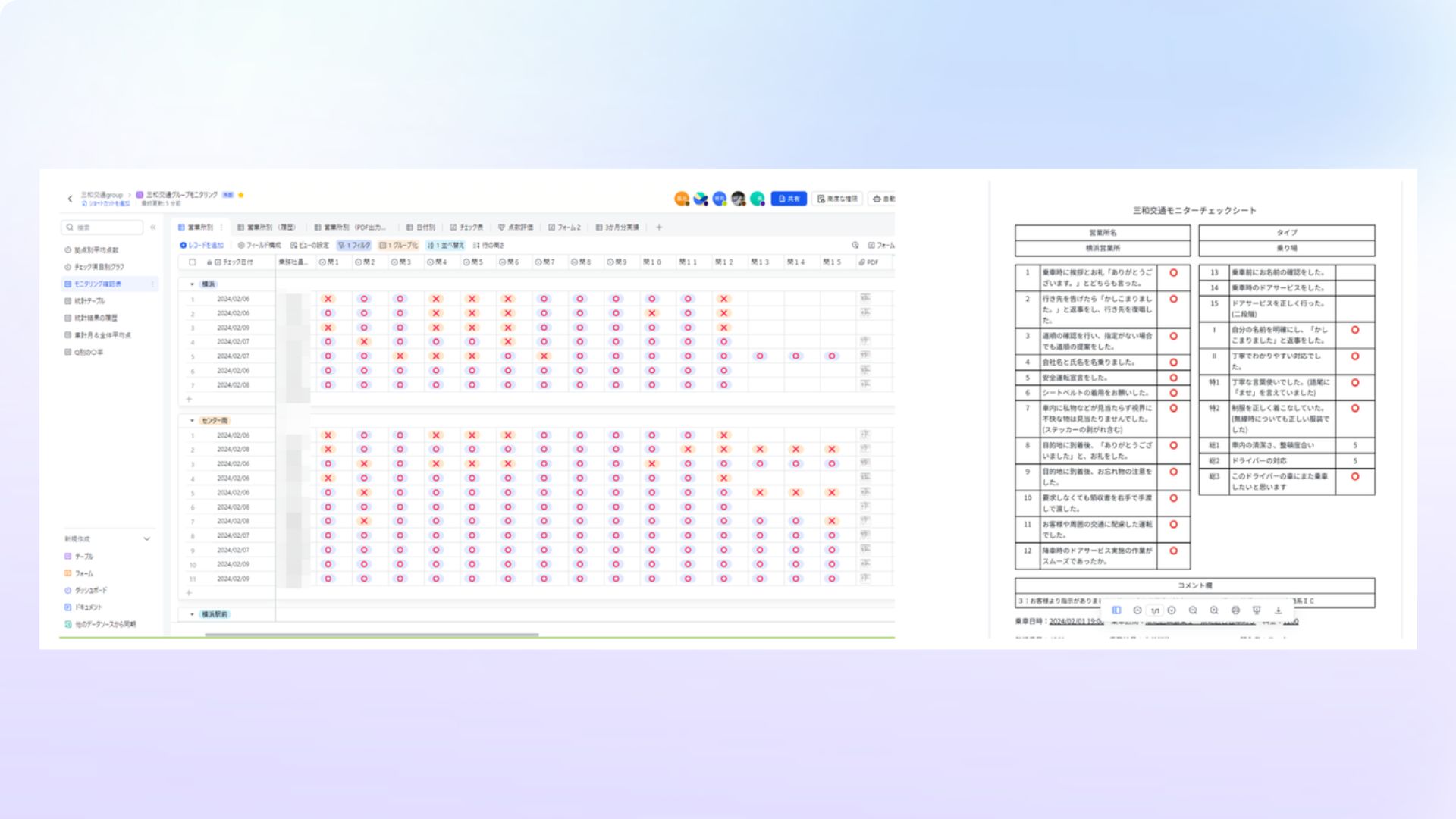Tick the select-all checkbox in table header
Viewport: 1456px width, 819px height.
[x=192, y=262]
